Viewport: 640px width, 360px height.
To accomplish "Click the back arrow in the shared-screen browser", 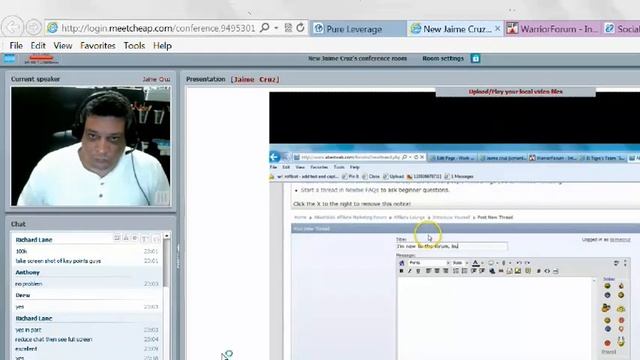I will point(274,157).
